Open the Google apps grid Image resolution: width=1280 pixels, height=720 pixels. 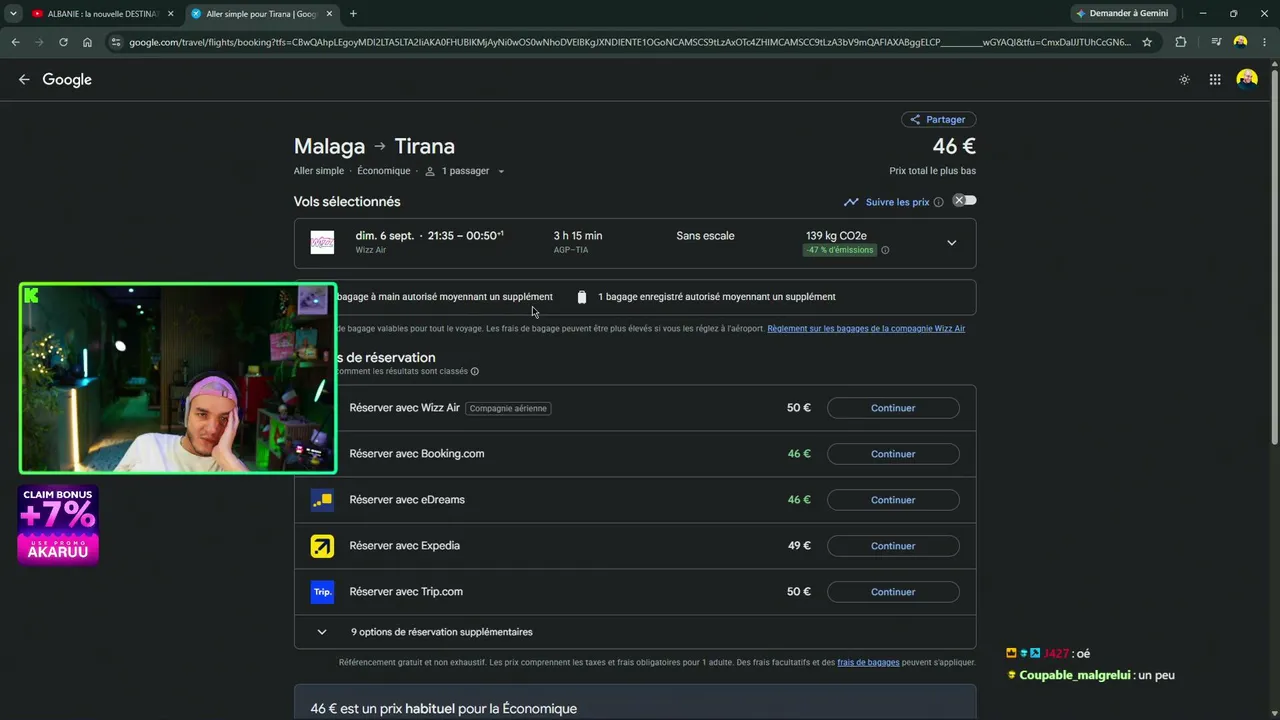pyautogui.click(x=1215, y=80)
